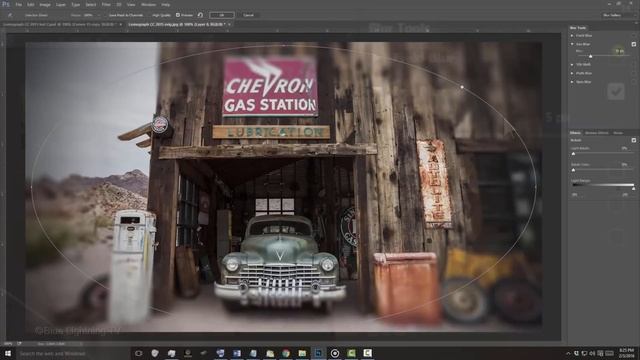Switch to the Effects tab
The width and height of the screenshot is (640, 360).
(x=575, y=133)
